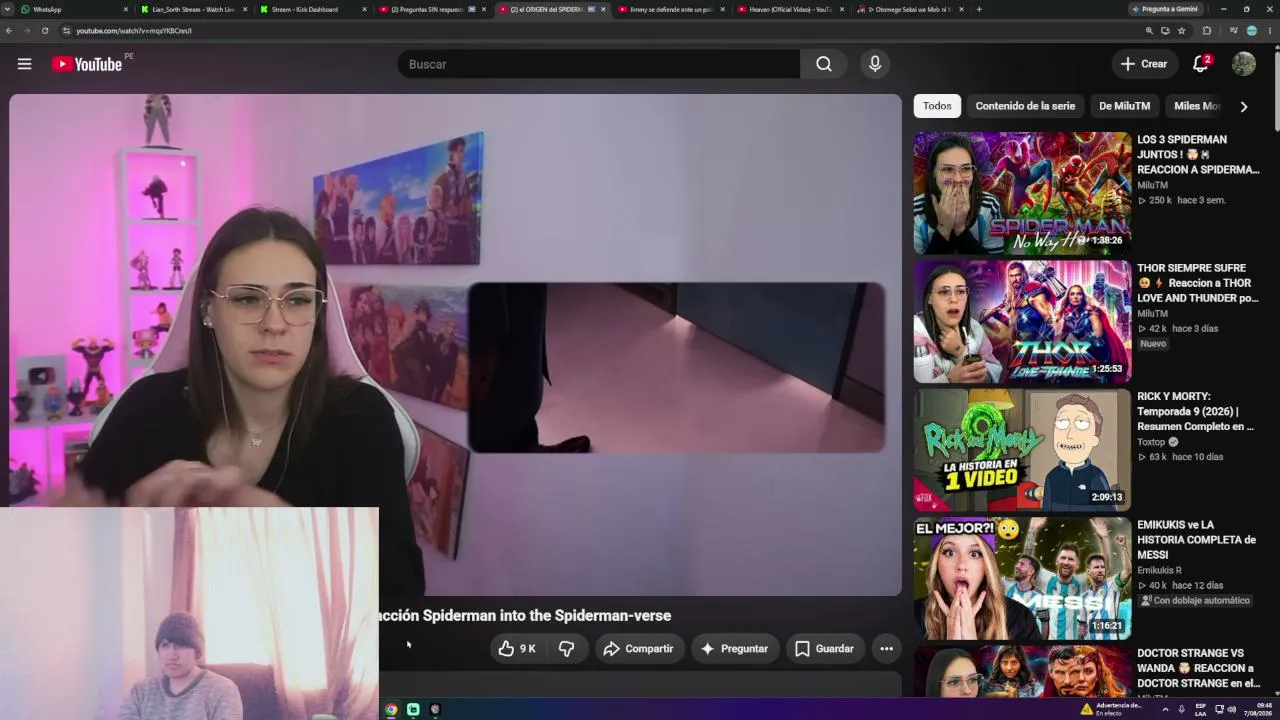Visit the Toxtop channel link

click(1151, 442)
